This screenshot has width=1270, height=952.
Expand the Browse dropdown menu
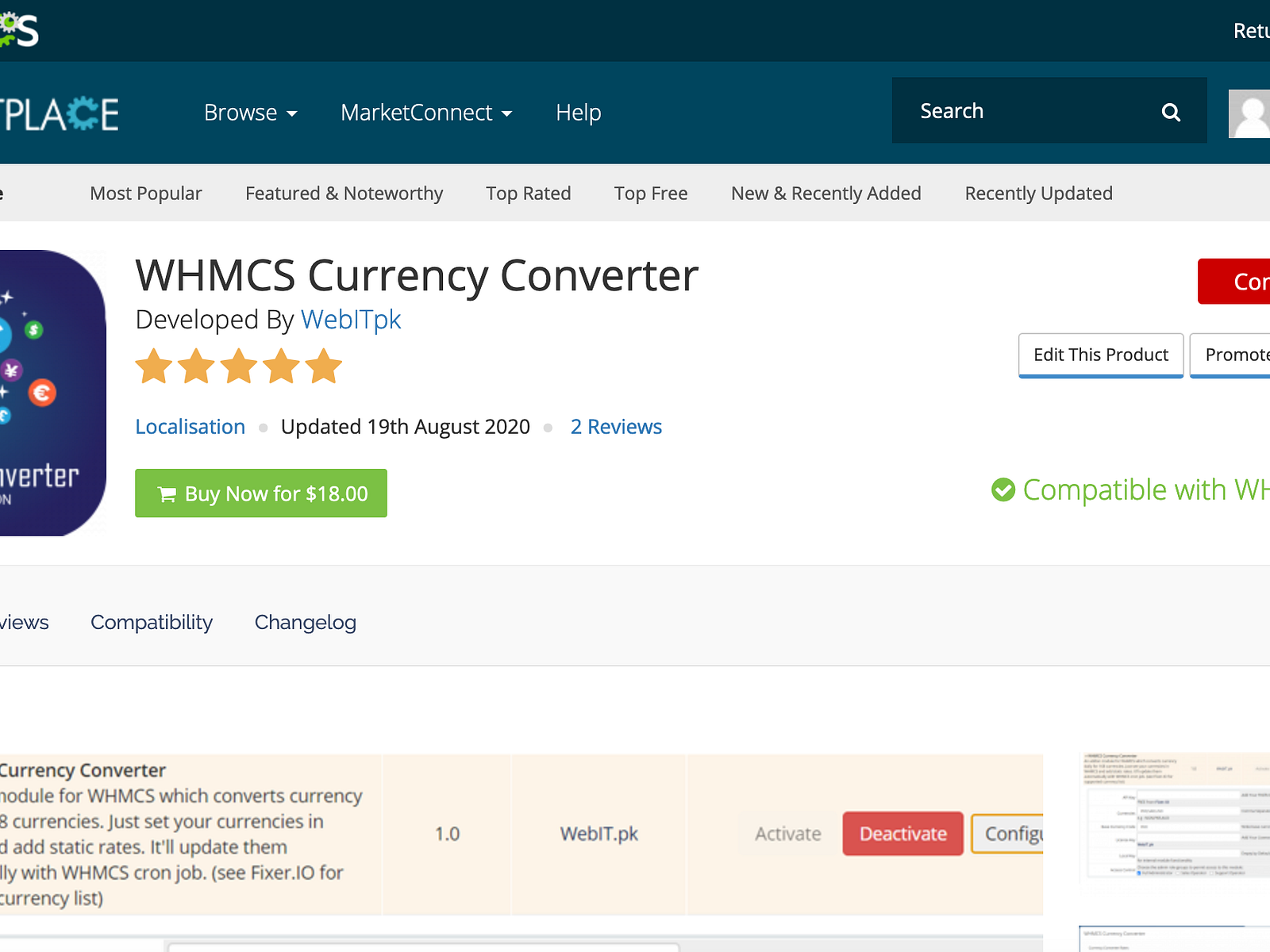click(x=251, y=113)
